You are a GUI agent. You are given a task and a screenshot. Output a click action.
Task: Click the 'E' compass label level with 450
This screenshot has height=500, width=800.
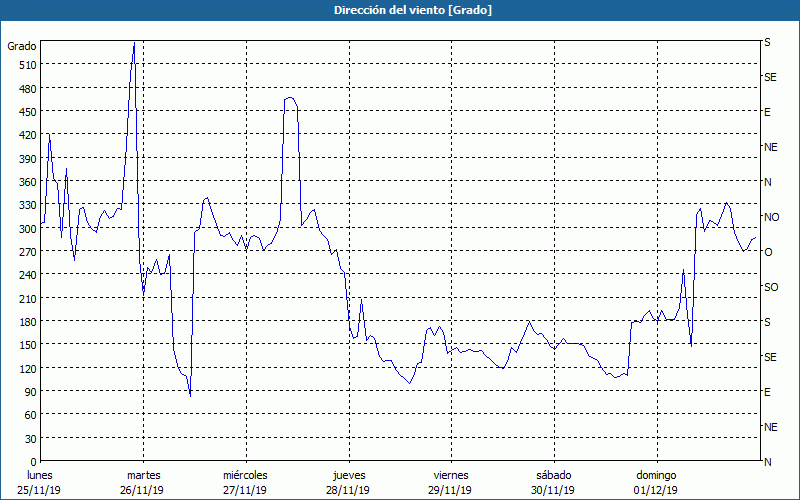pyautogui.click(x=767, y=112)
